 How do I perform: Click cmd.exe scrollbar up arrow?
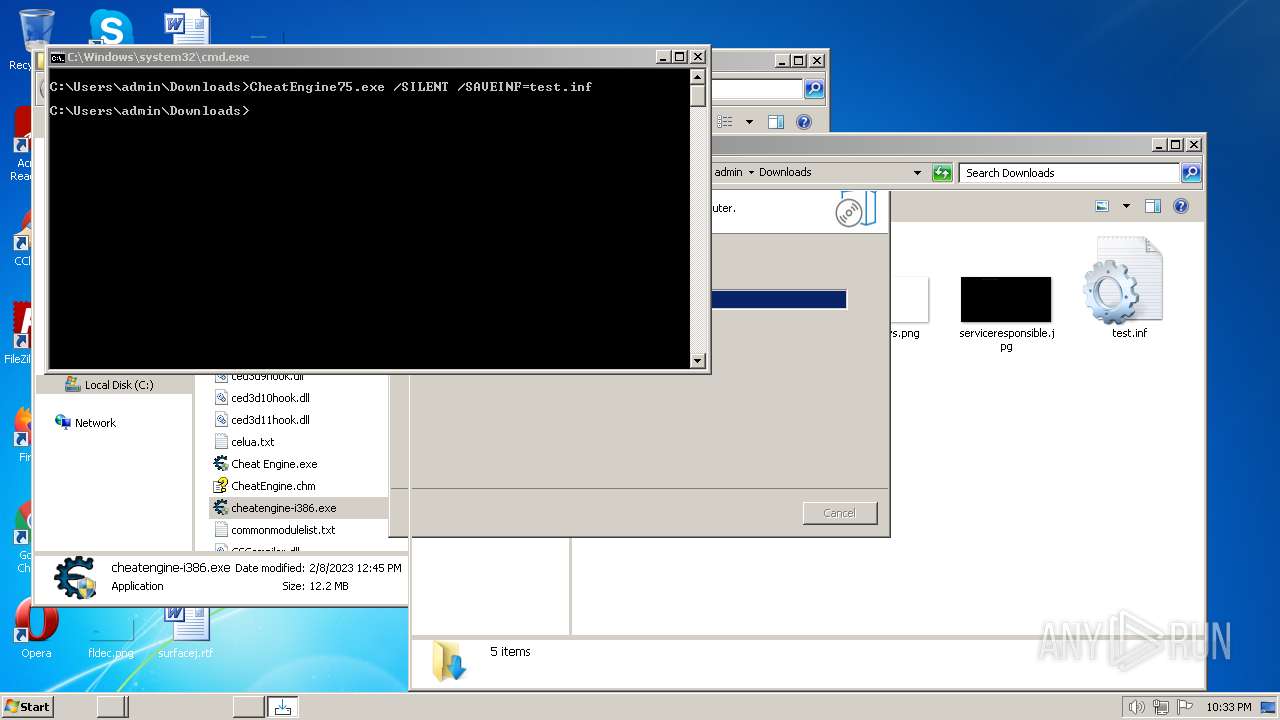[698, 76]
